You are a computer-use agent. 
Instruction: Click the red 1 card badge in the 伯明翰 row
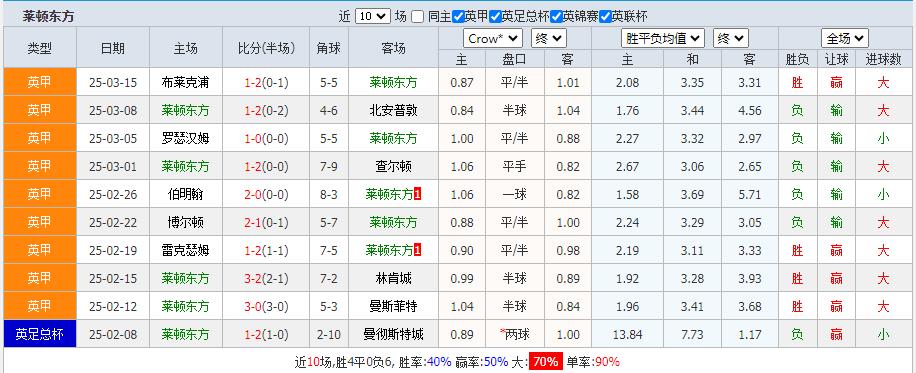tap(417, 194)
